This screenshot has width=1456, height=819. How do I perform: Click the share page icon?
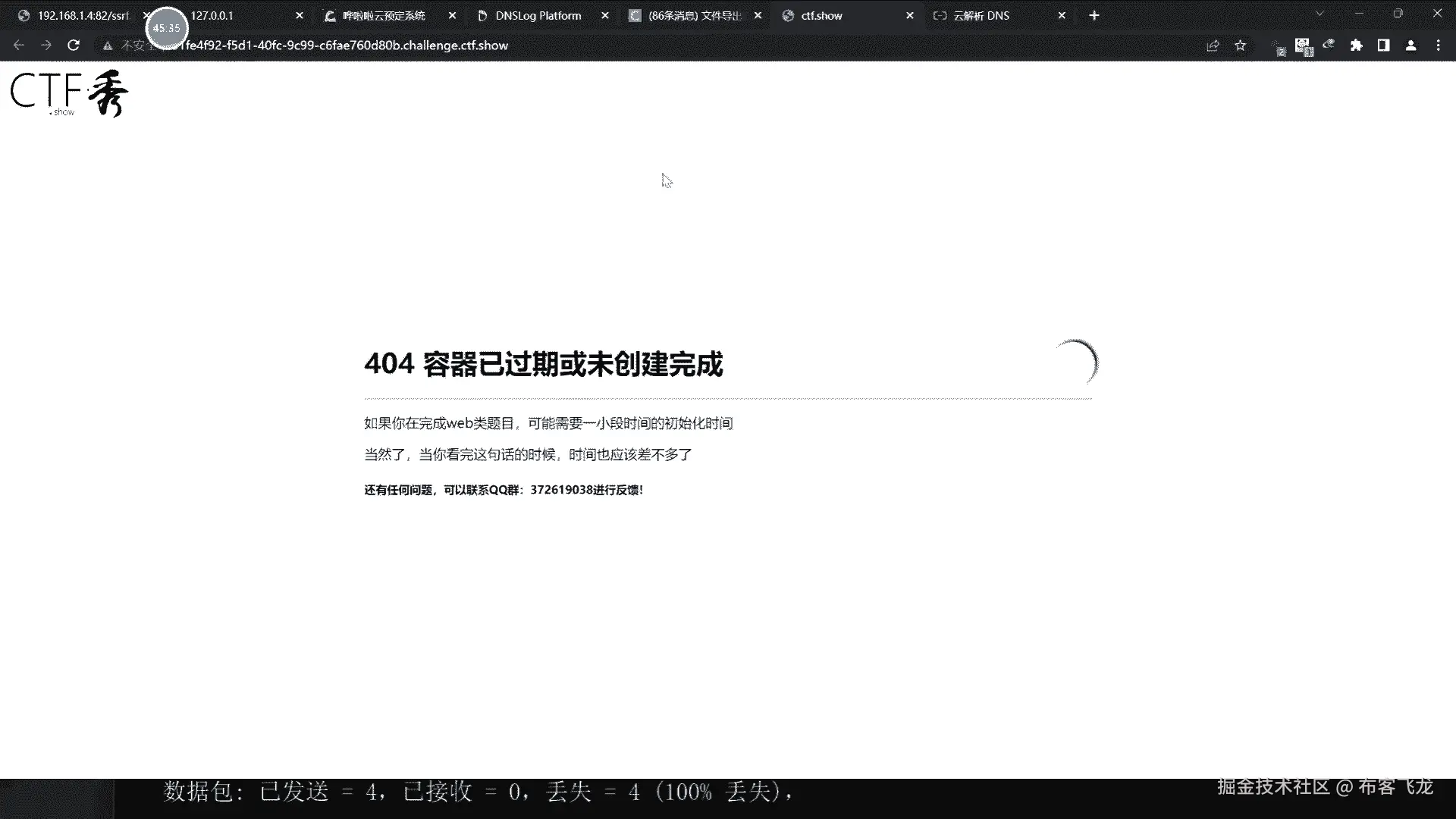tap(1213, 45)
